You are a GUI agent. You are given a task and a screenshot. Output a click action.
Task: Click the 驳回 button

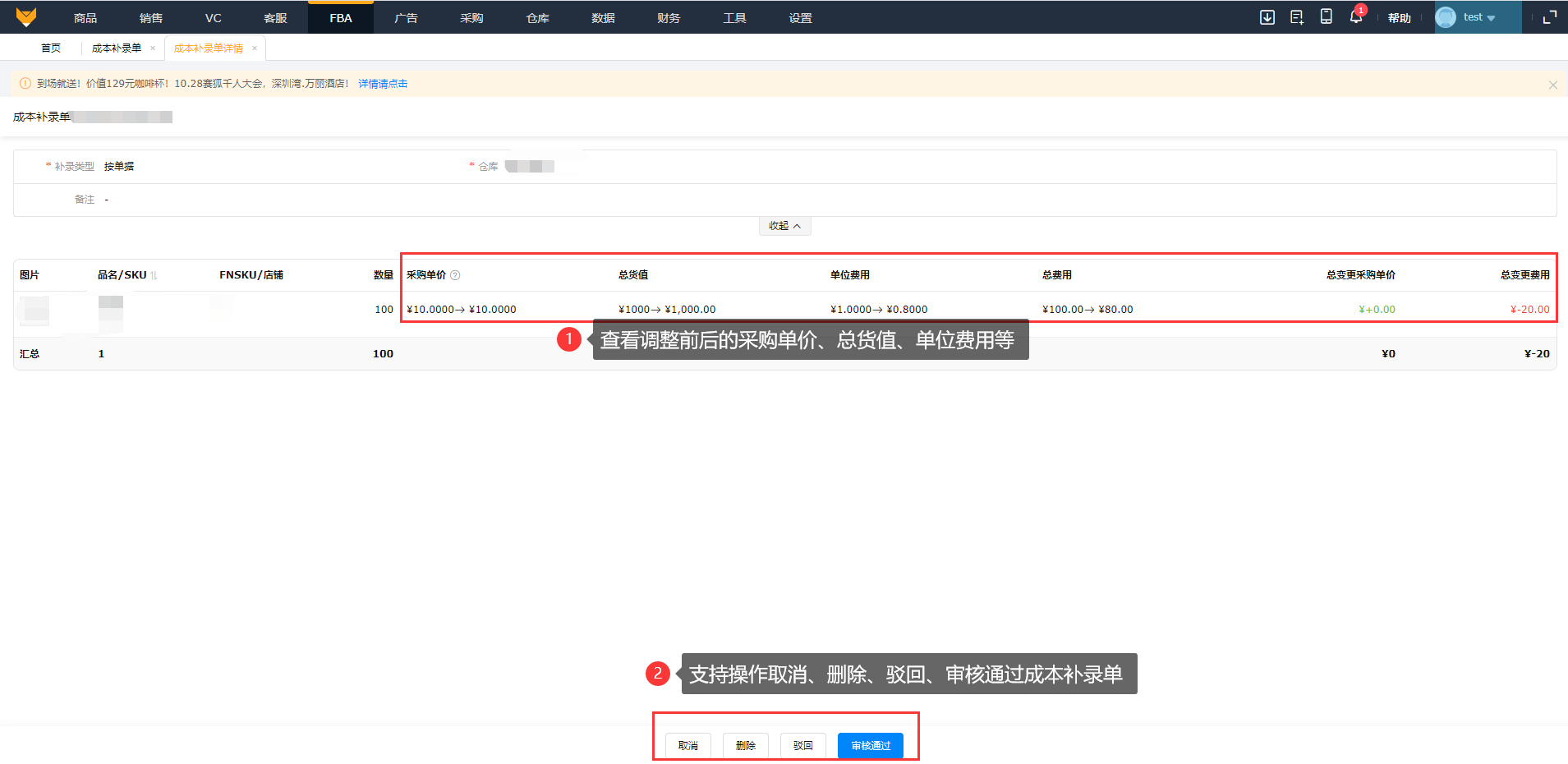click(802, 745)
